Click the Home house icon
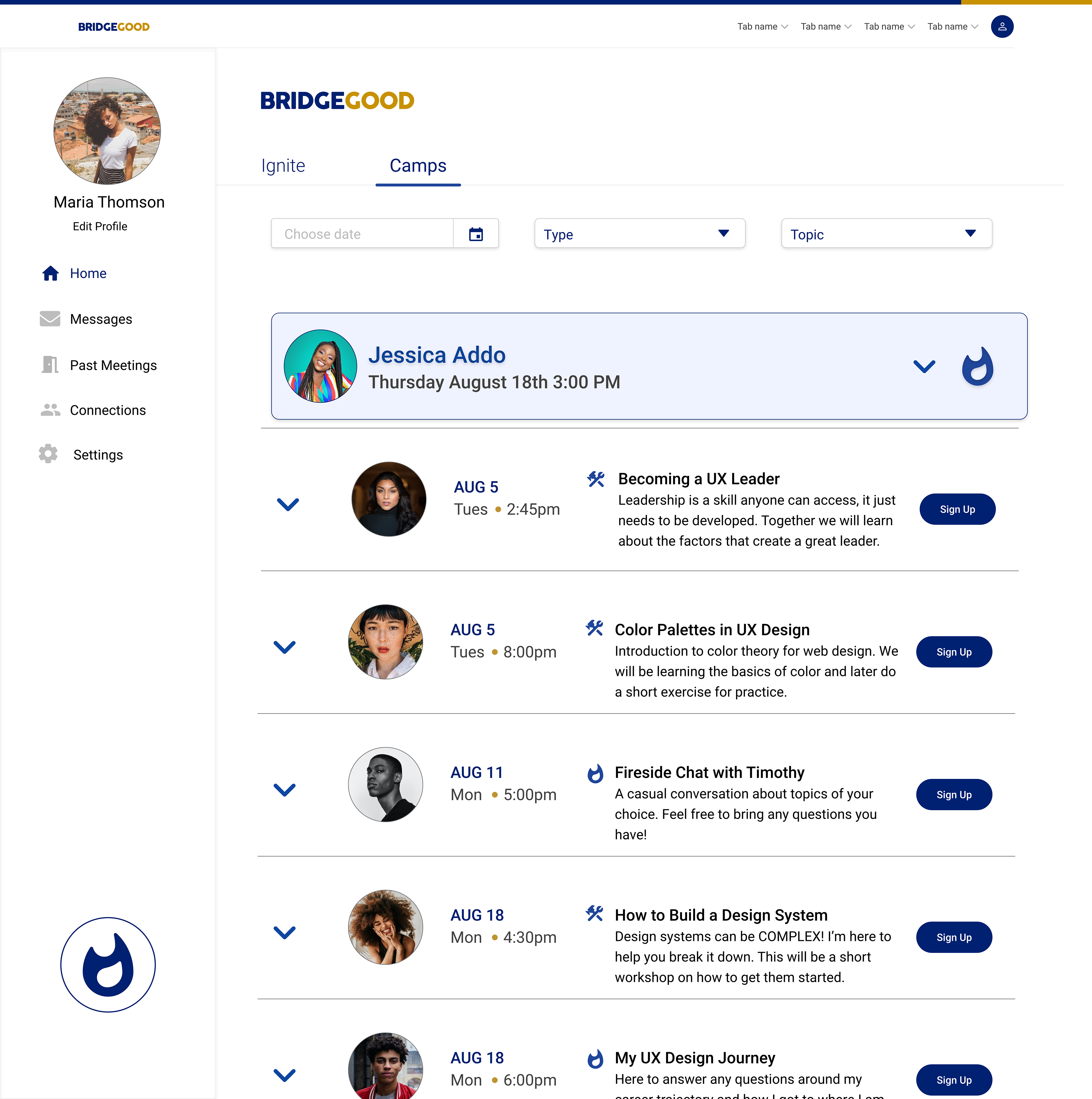Image resolution: width=1092 pixels, height=1099 pixels. [x=51, y=273]
